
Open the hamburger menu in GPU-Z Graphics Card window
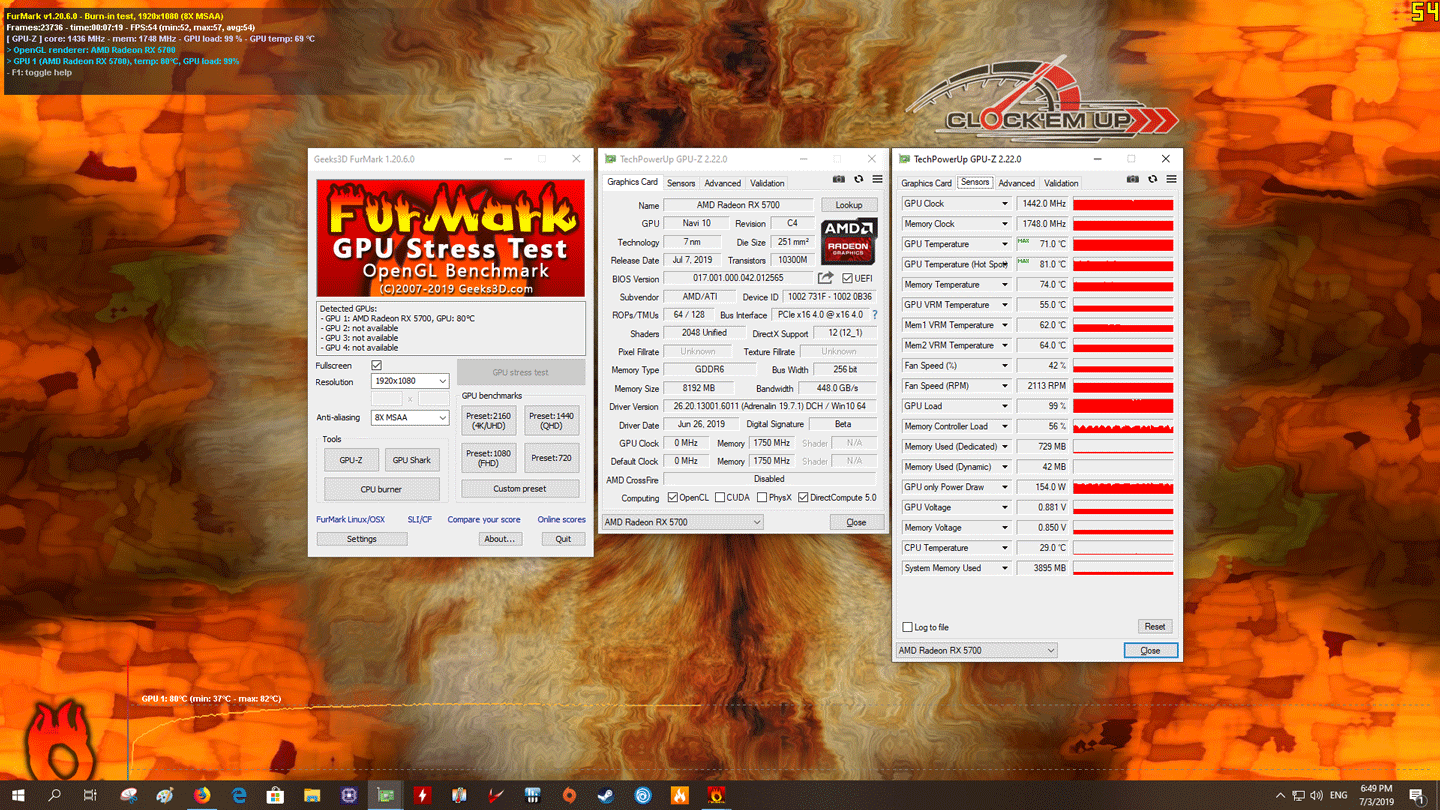click(877, 180)
